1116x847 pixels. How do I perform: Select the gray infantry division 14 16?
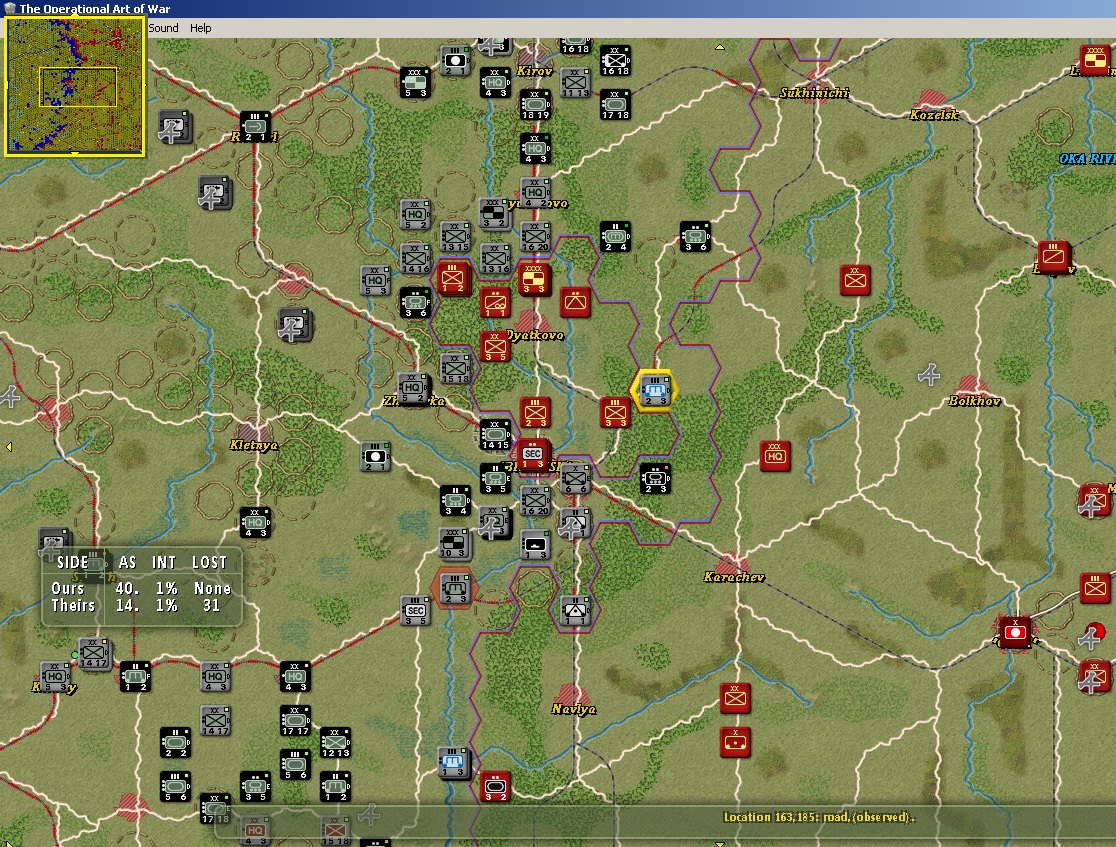(x=415, y=258)
